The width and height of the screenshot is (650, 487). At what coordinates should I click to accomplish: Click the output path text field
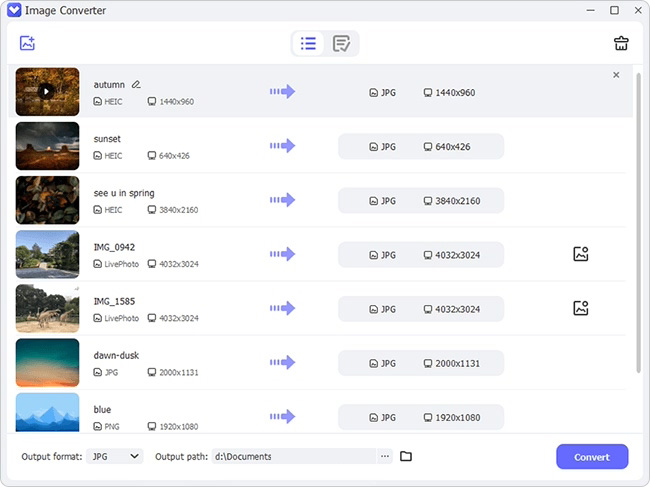coord(294,456)
